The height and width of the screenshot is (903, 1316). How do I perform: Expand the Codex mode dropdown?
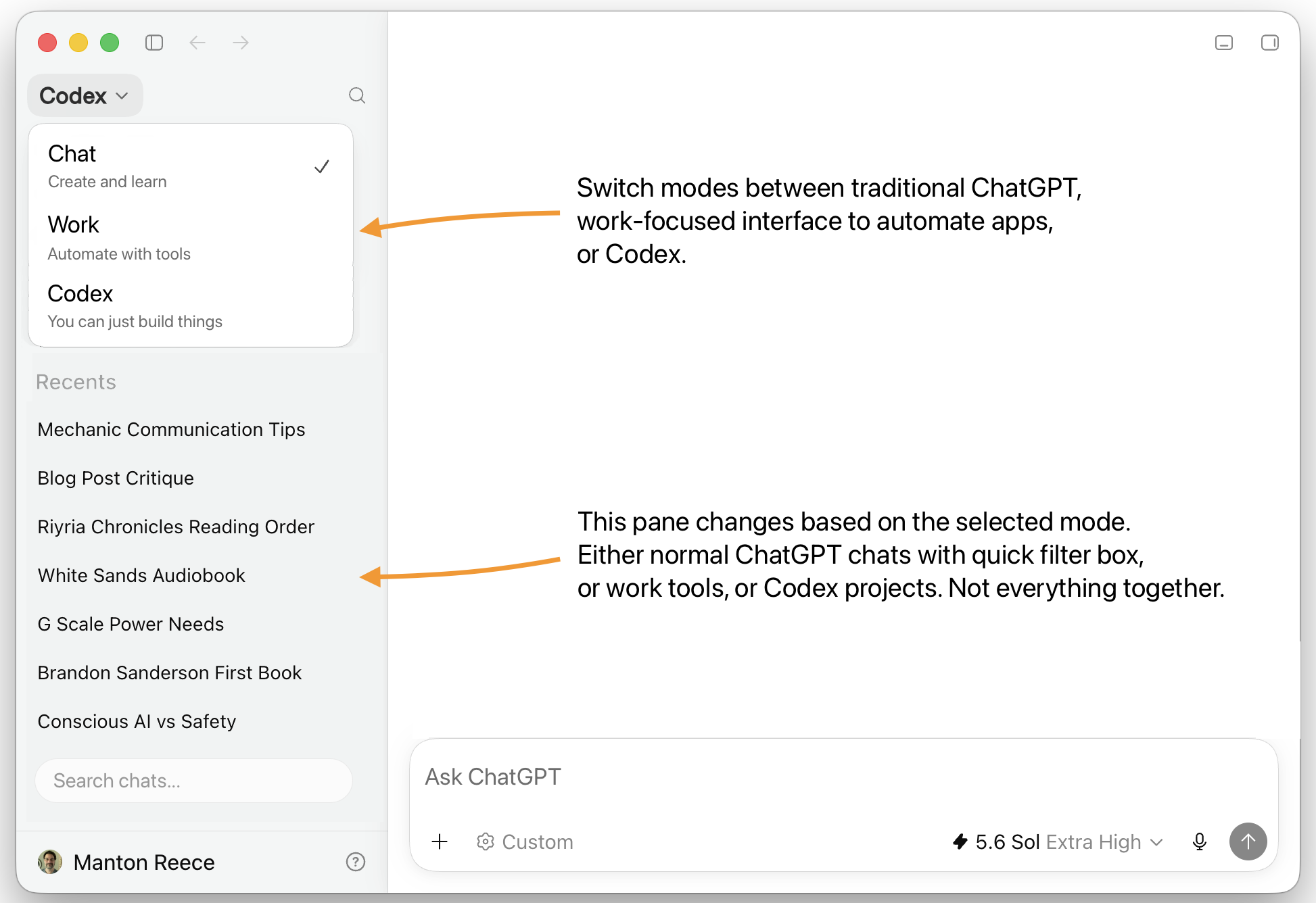point(85,95)
